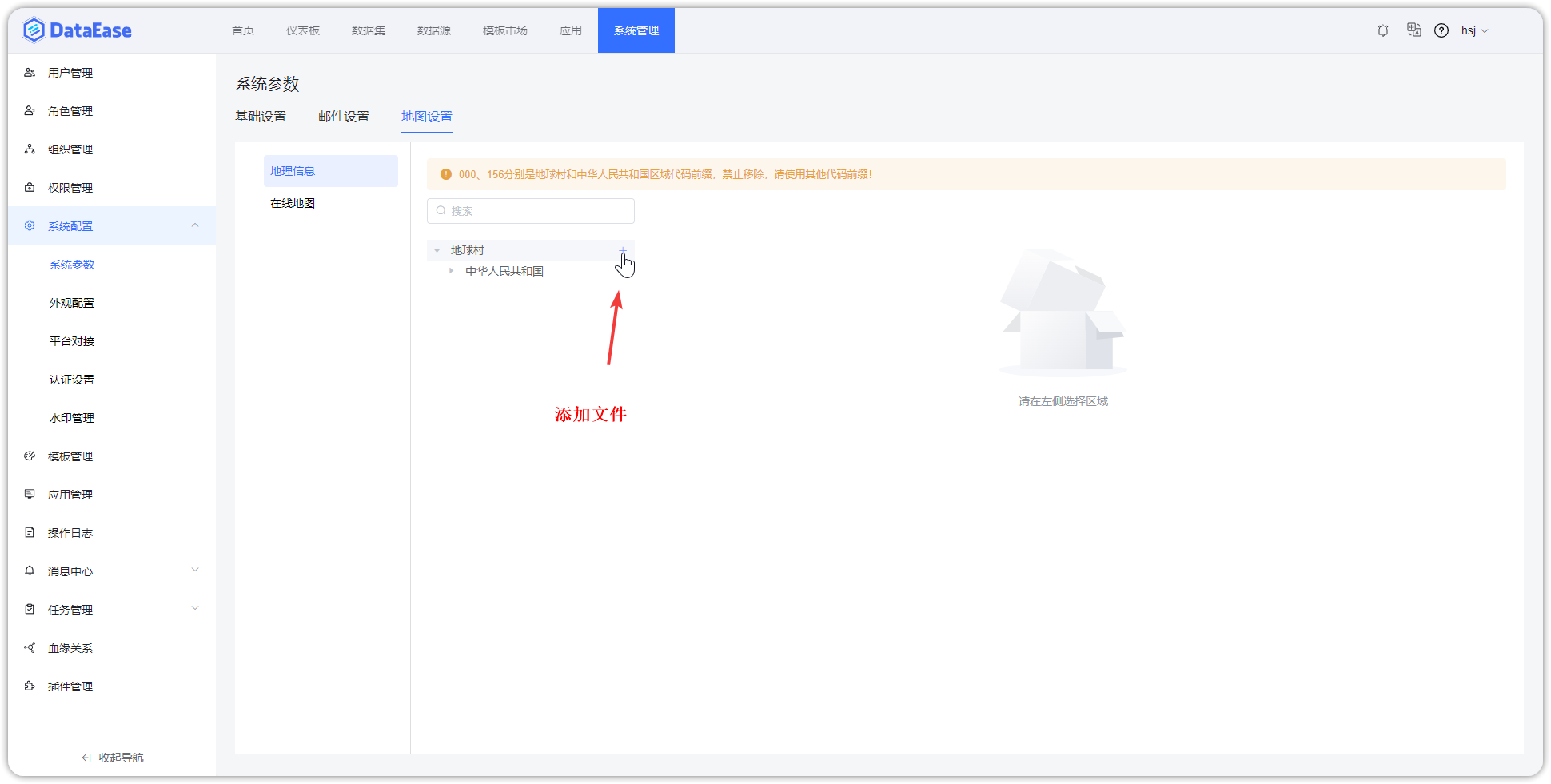Click the 组织管理 organization icon
The width and height of the screenshot is (1551, 784).
tap(30, 149)
